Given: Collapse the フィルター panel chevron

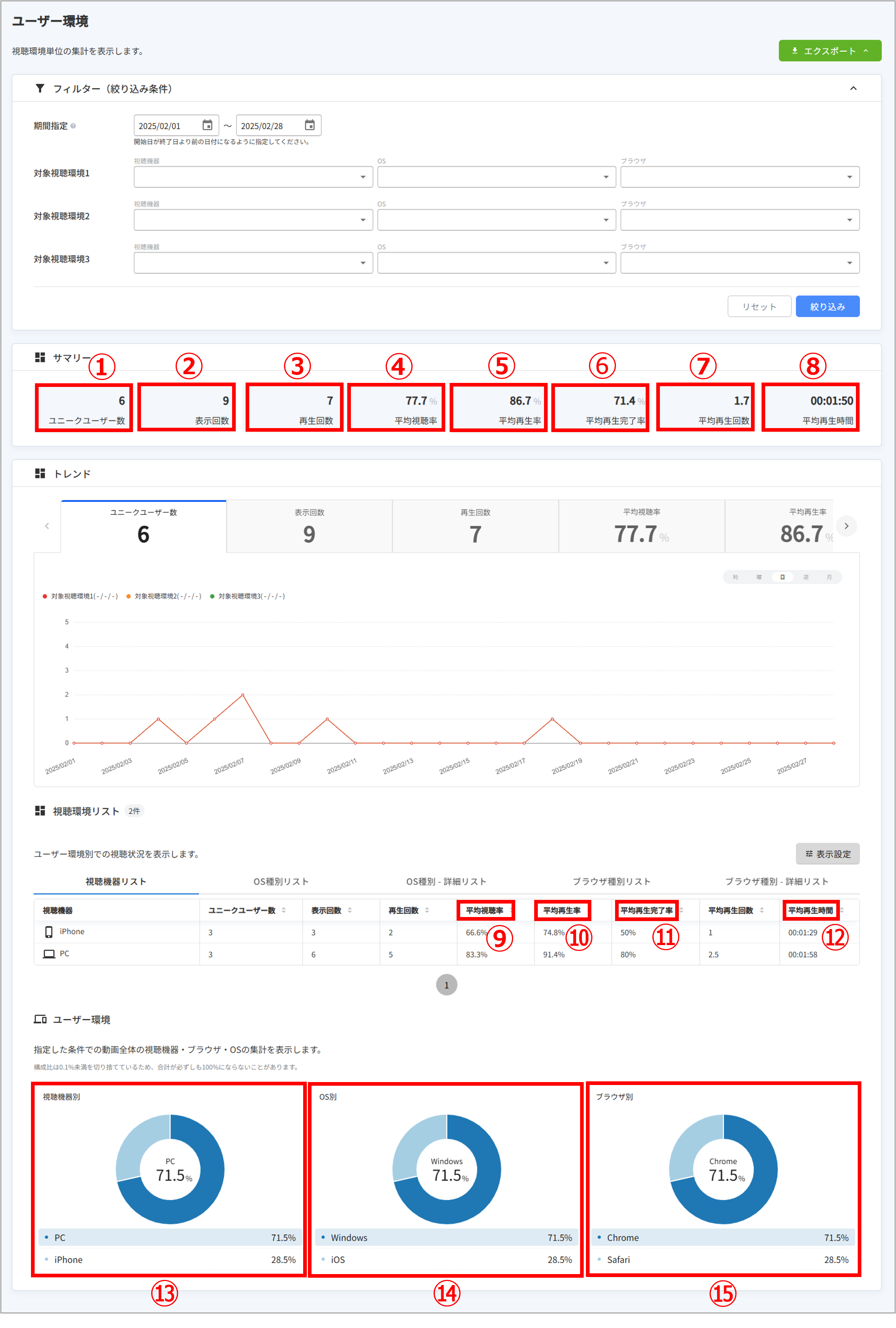Looking at the screenshot, I should 853,89.
